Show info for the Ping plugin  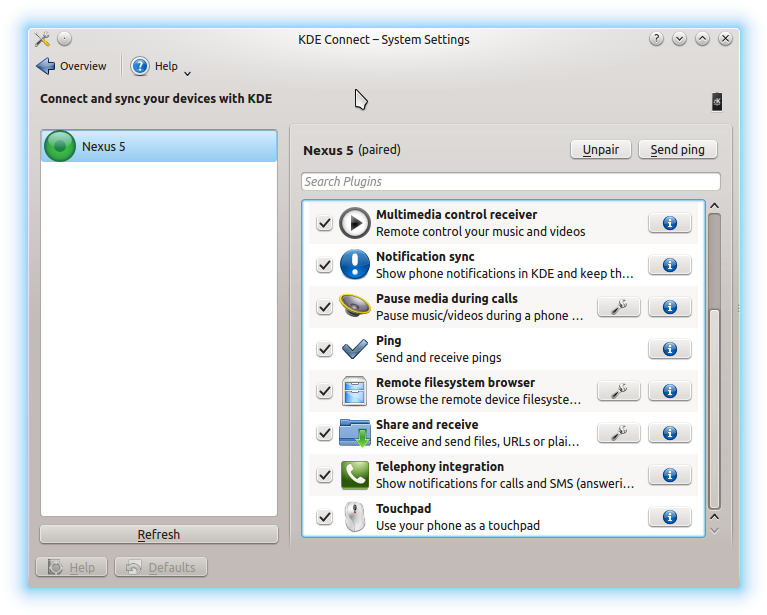[x=670, y=349]
